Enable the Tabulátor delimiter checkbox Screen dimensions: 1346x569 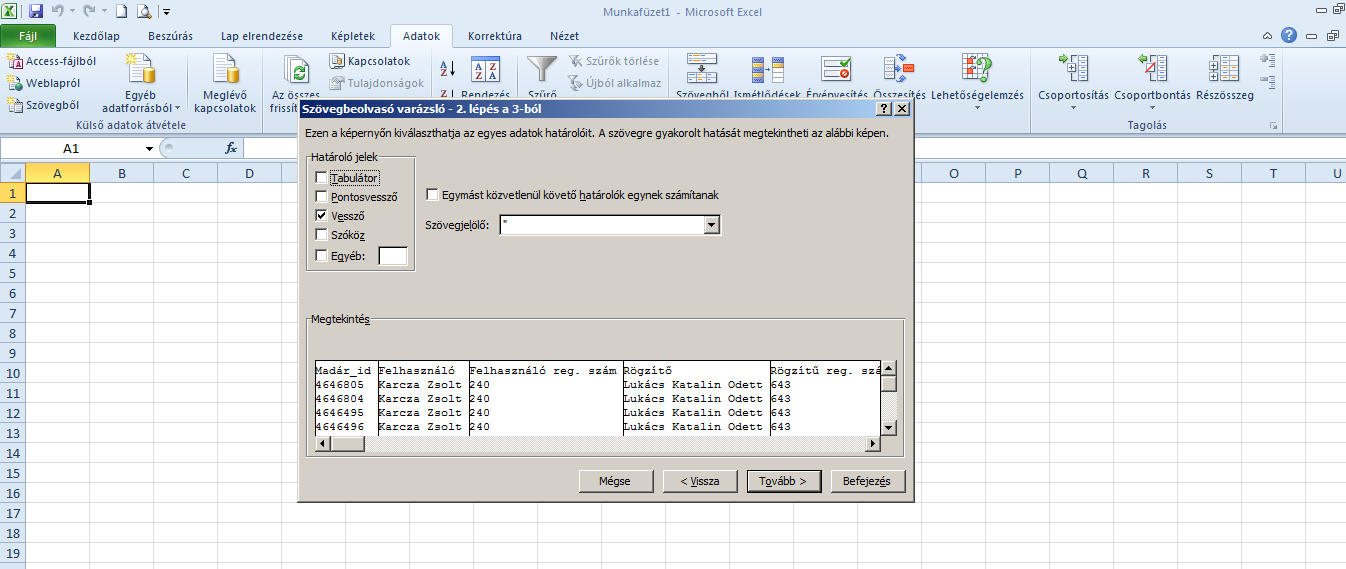click(321, 178)
